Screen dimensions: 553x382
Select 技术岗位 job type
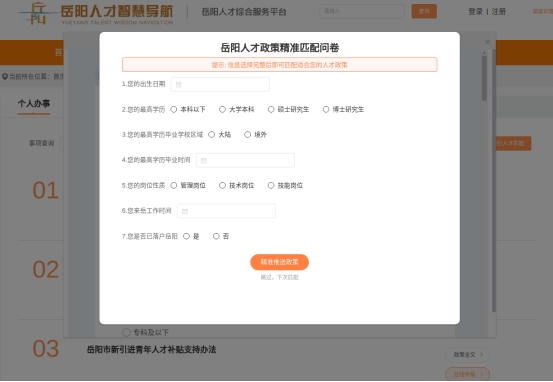(x=222, y=185)
